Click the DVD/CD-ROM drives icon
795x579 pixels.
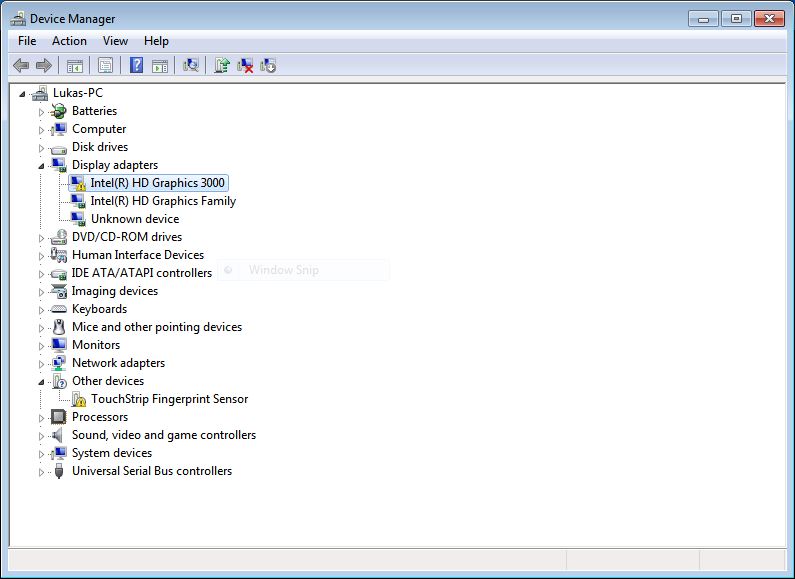[x=59, y=237]
